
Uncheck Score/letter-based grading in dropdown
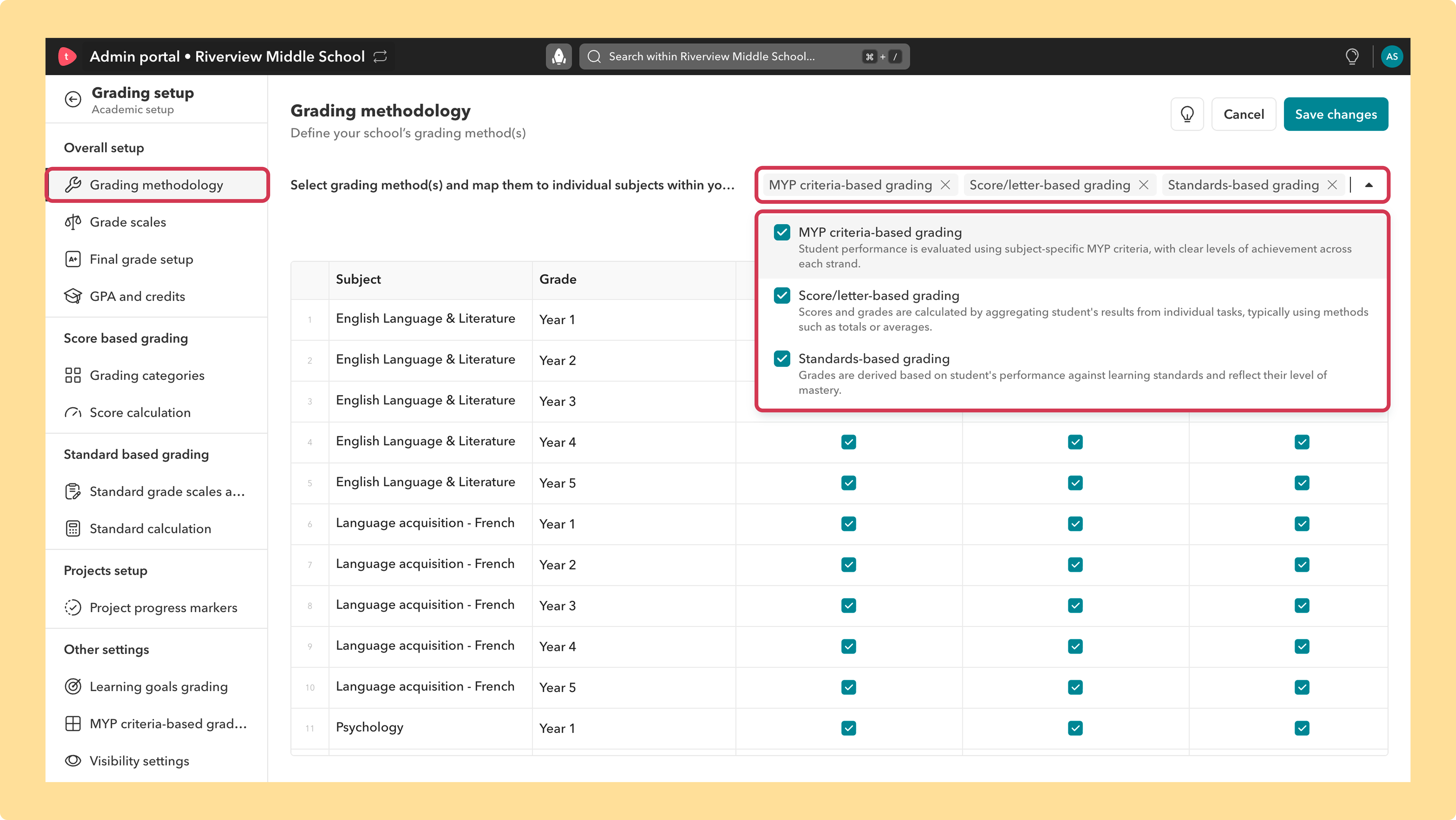click(782, 296)
